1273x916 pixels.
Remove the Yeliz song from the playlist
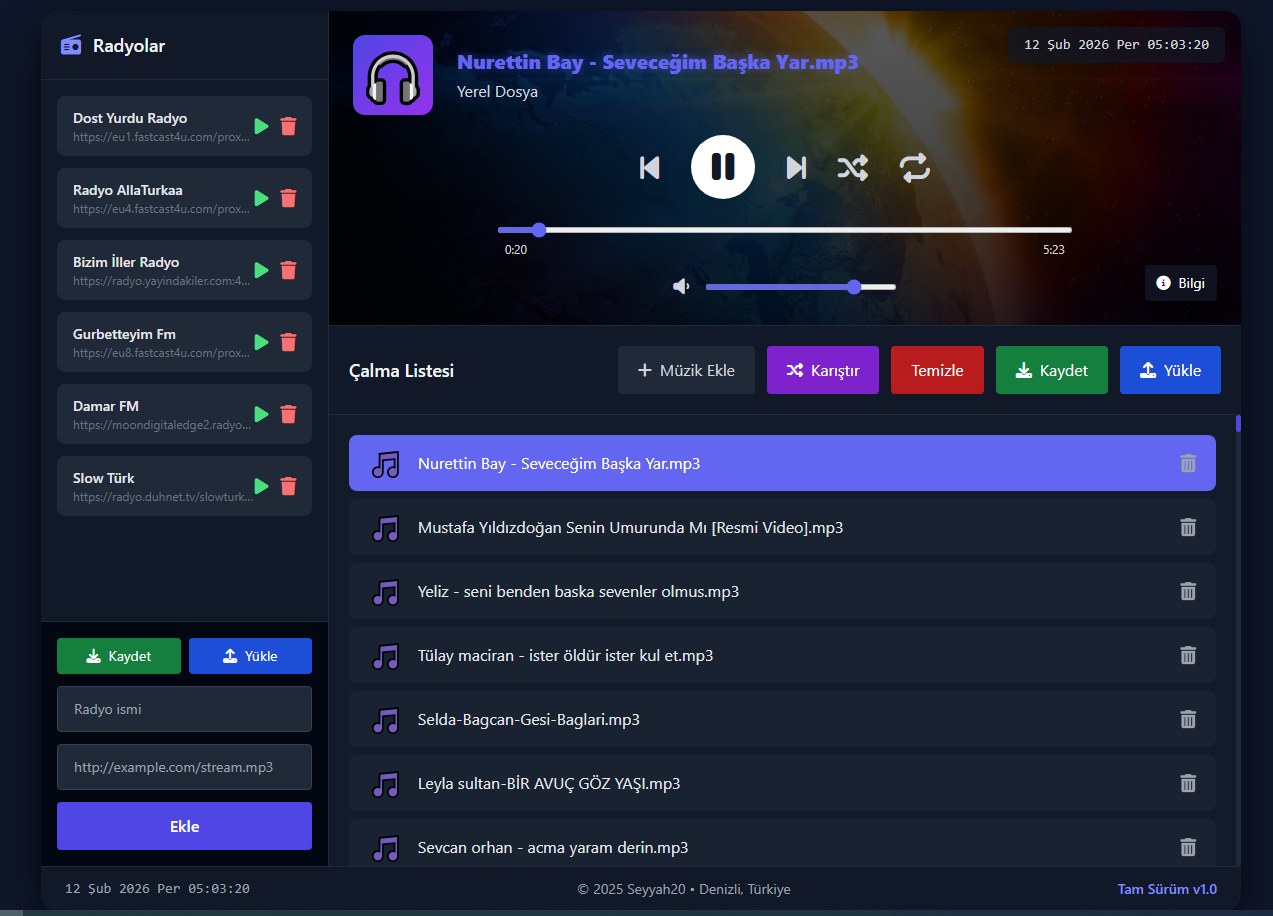(1187, 591)
